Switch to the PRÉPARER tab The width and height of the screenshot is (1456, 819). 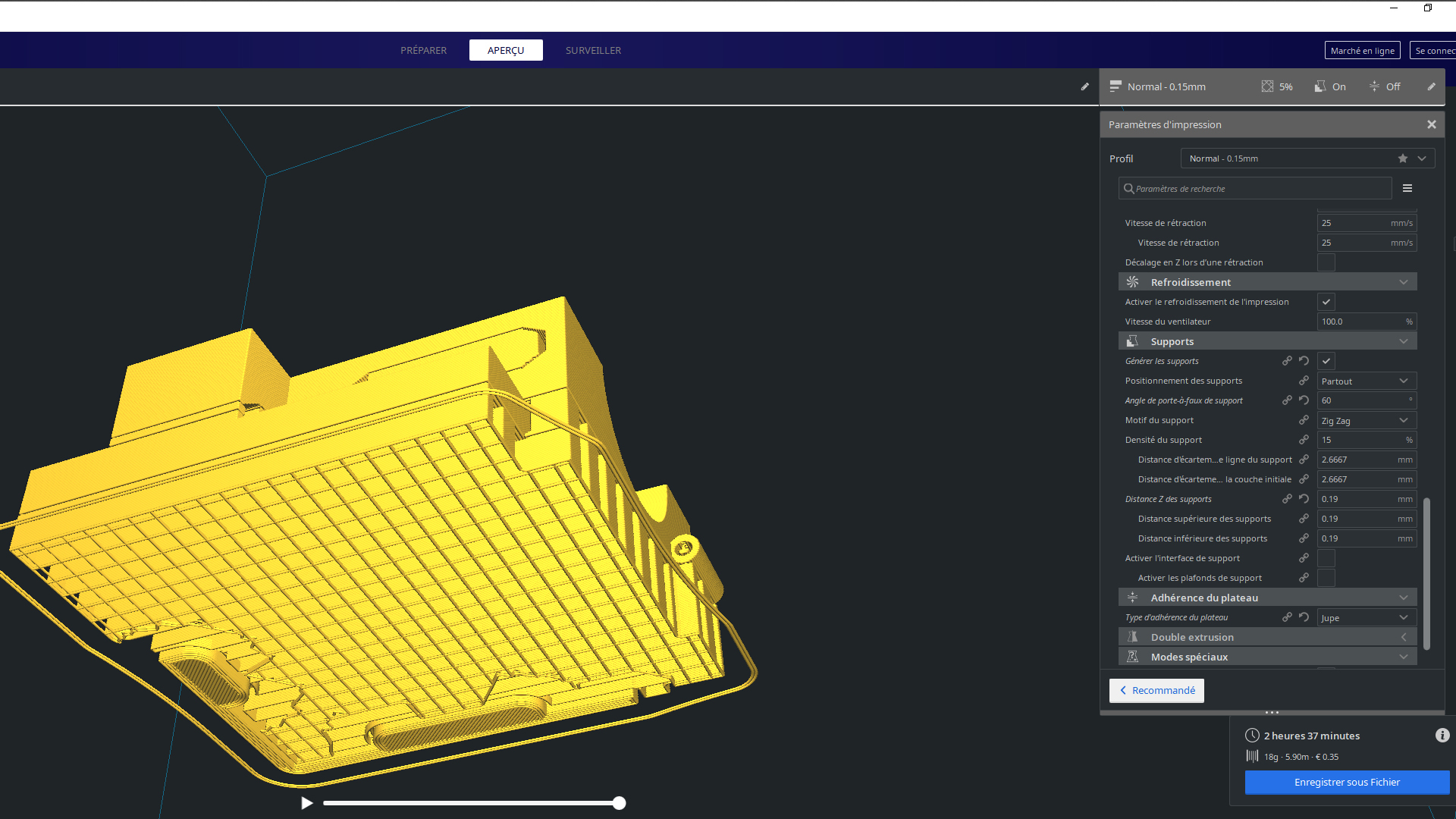(423, 51)
